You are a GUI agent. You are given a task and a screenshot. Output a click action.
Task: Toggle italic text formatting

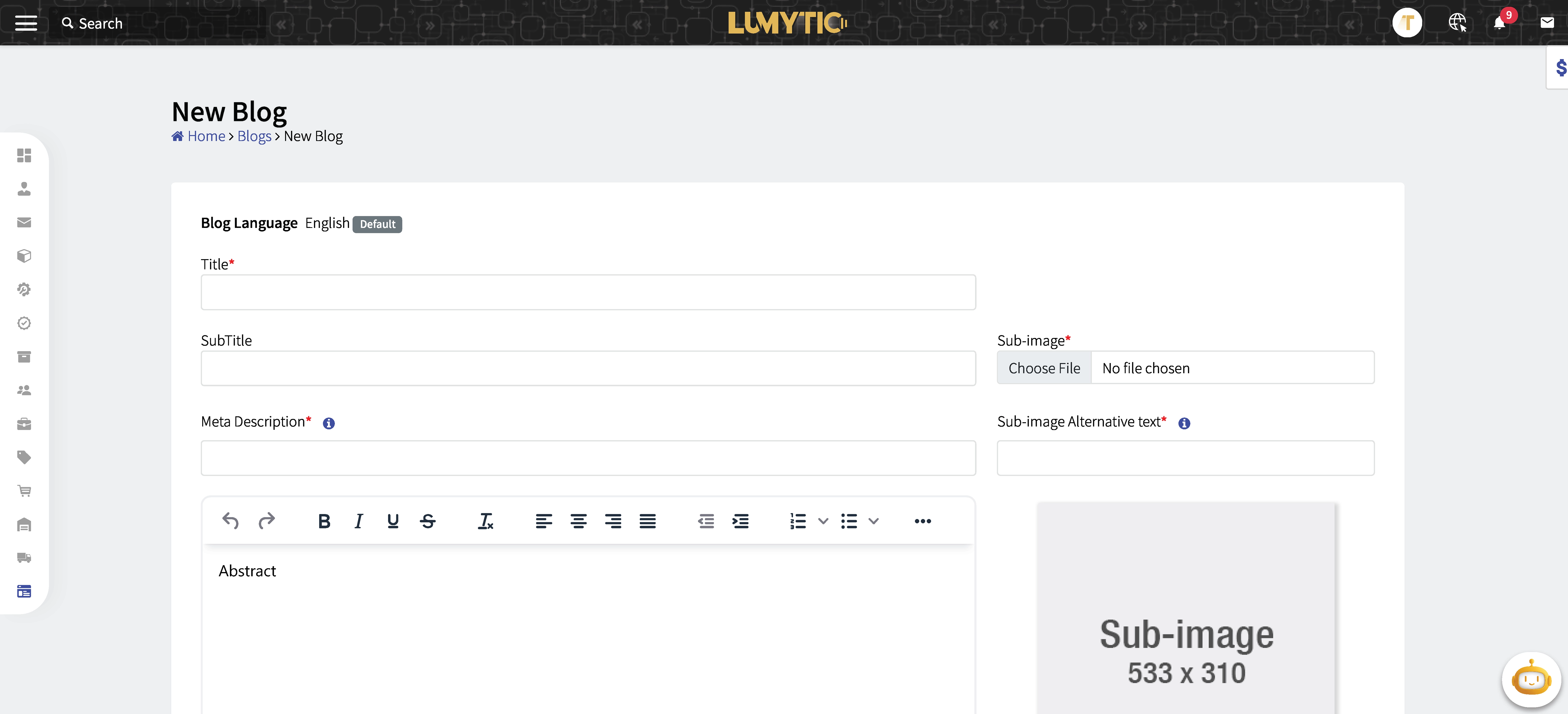pyautogui.click(x=359, y=521)
